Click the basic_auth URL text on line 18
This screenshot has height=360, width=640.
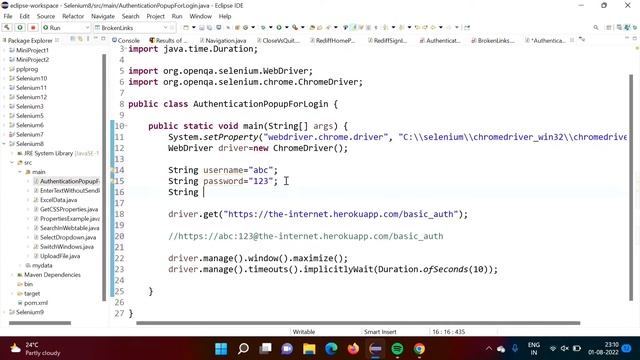[x=340, y=214]
